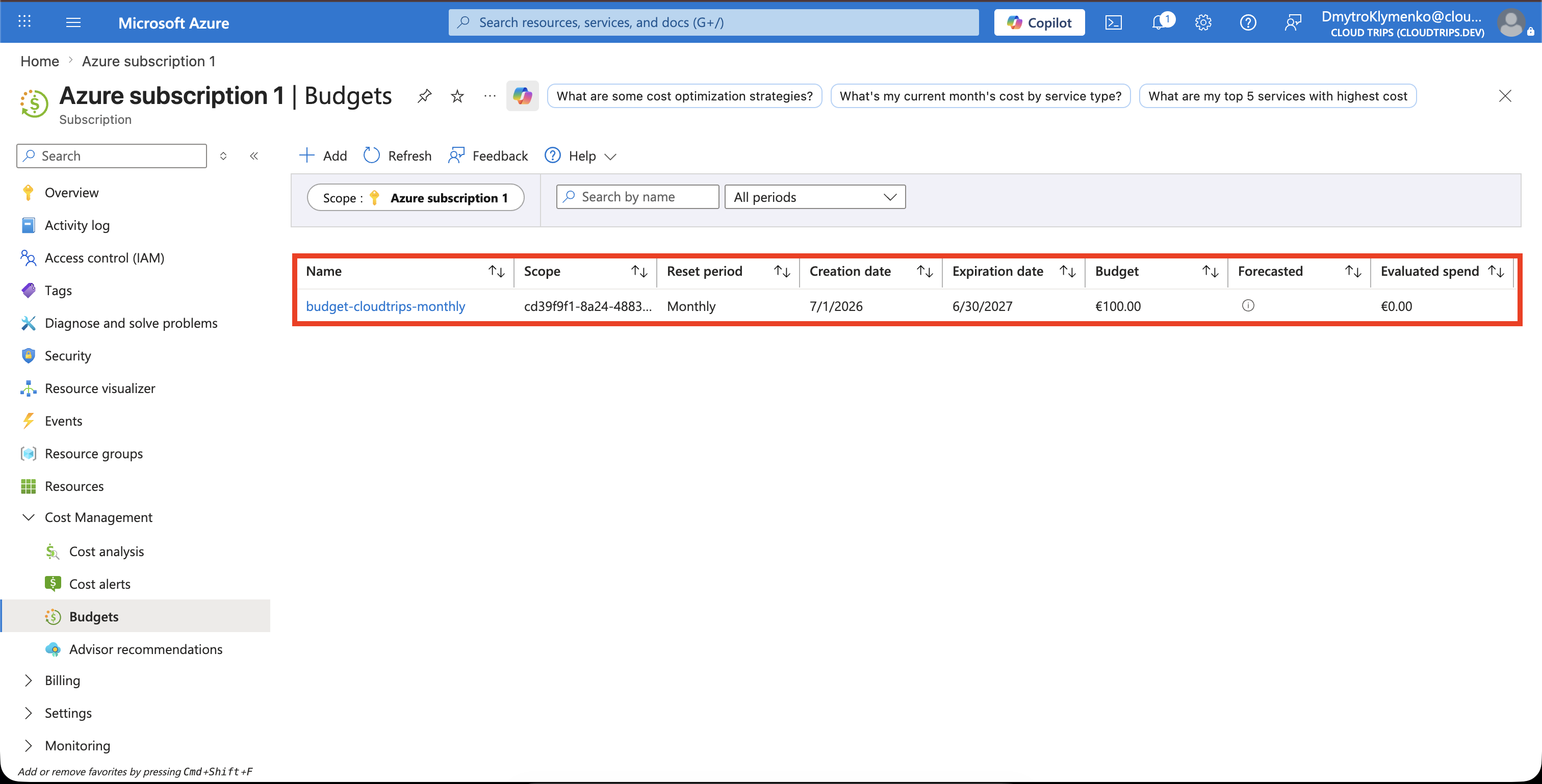This screenshot has height=784, width=1542.
Task: Open the help question mark icon in header
Action: tap(1248, 23)
